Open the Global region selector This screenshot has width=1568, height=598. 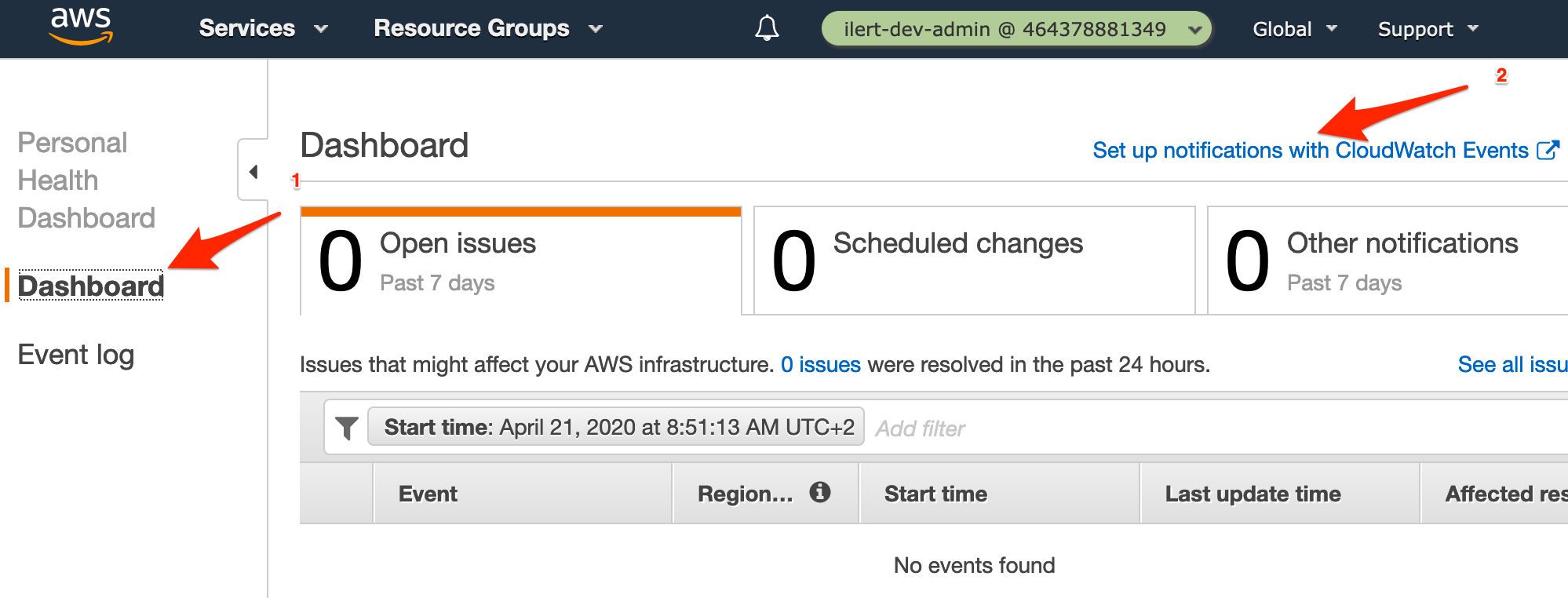pyautogui.click(x=1295, y=29)
